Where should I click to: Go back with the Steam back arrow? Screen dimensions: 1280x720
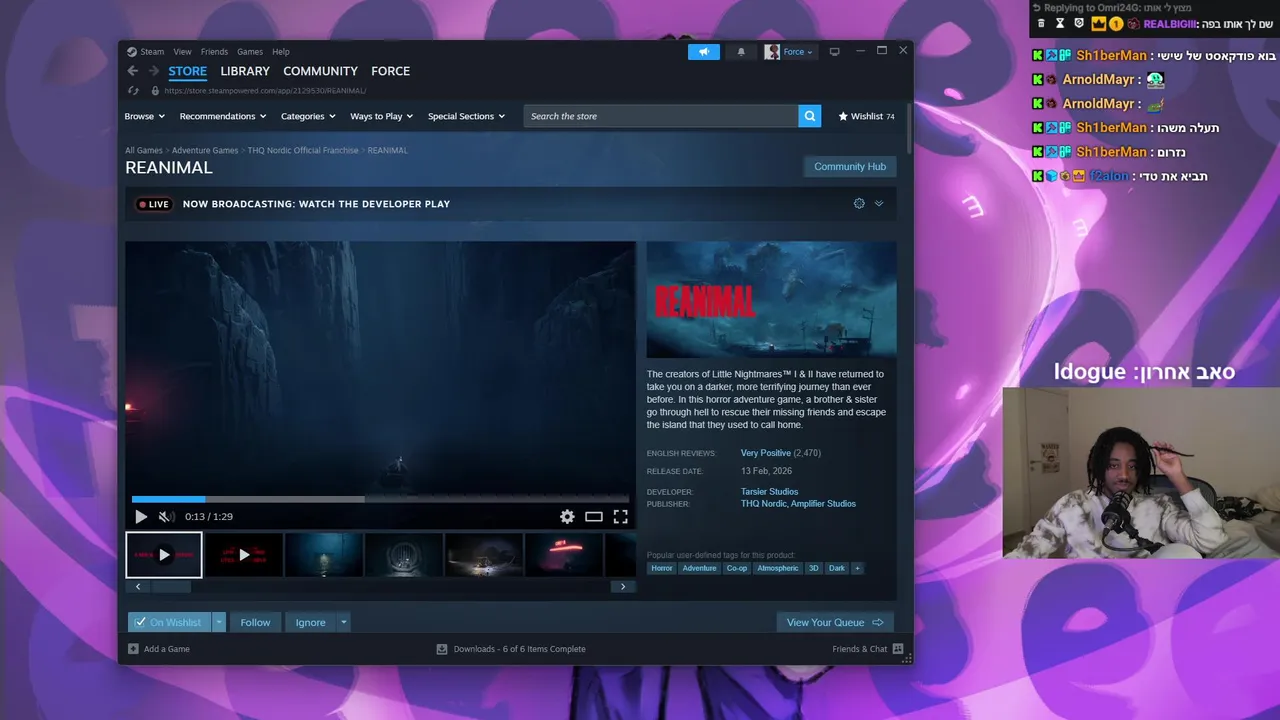[x=133, y=71]
